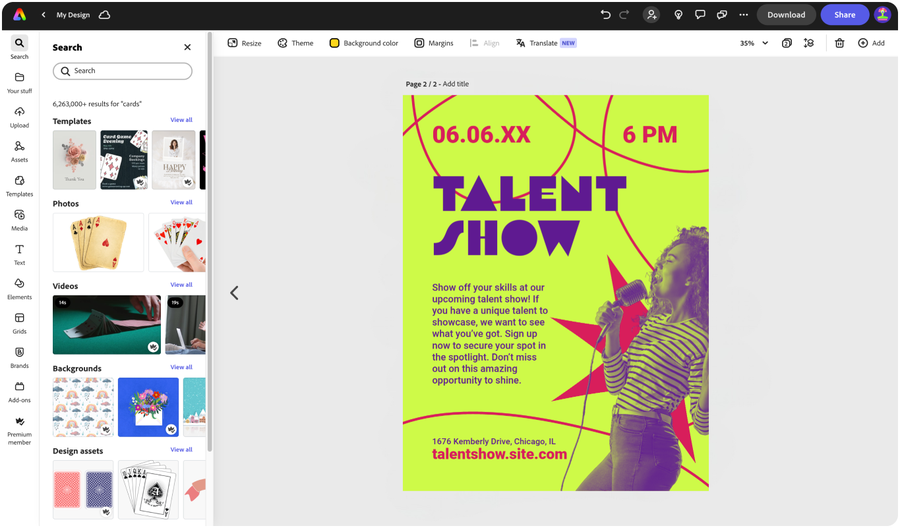Open the Theme options
900x528 pixels.
click(296, 43)
